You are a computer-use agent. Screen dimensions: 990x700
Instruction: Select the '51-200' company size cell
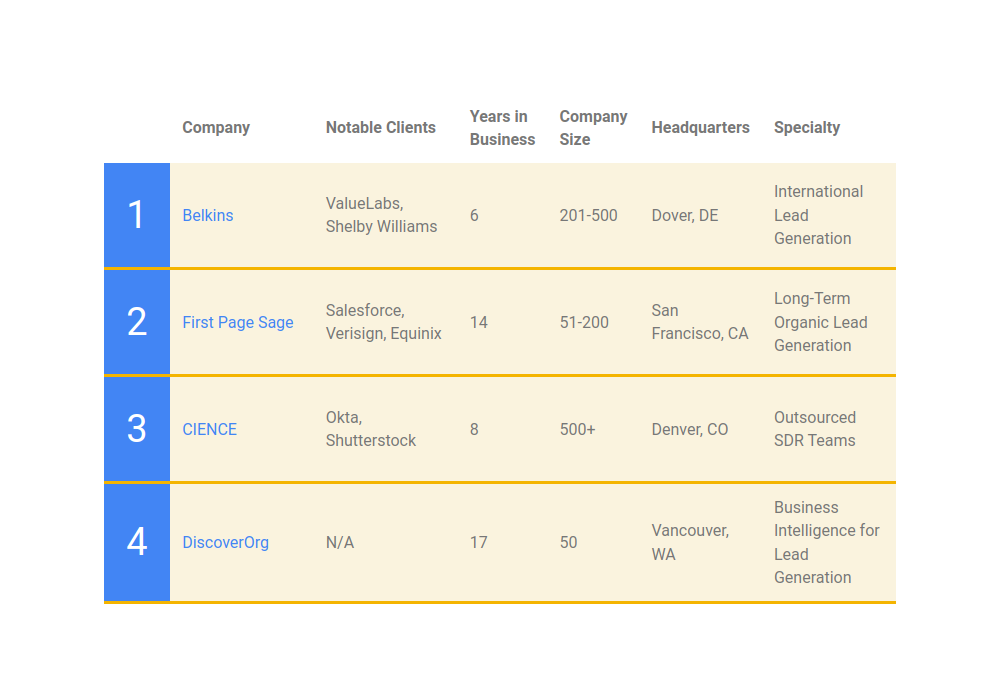pos(584,323)
